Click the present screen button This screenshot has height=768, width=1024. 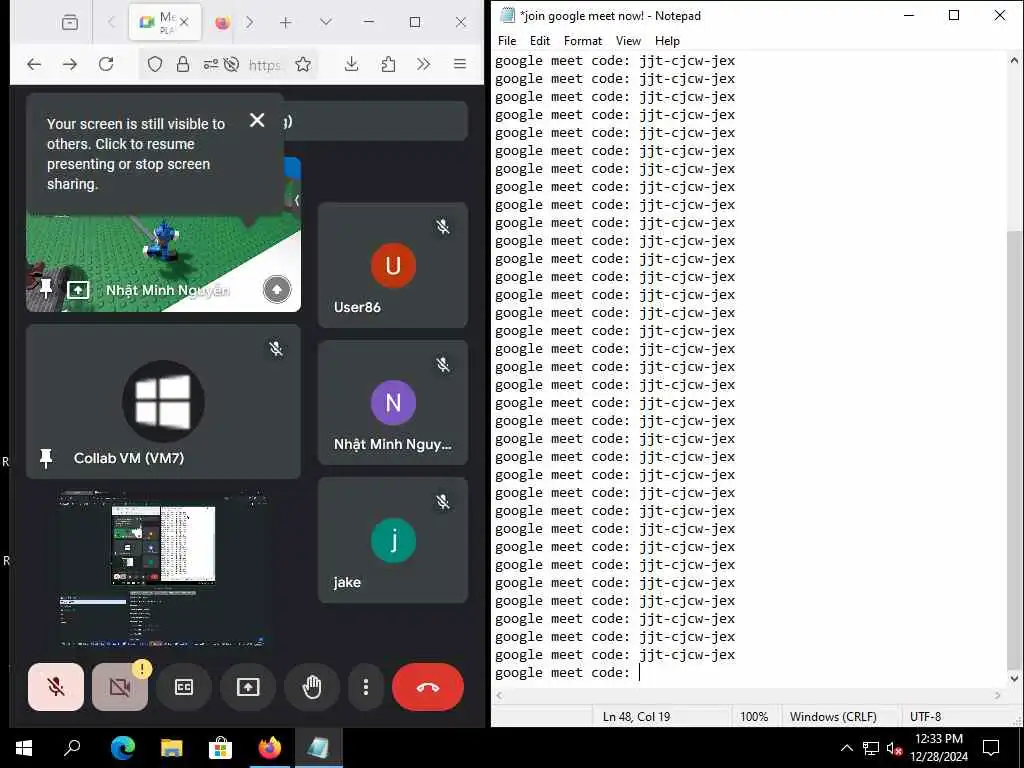tap(248, 687)
